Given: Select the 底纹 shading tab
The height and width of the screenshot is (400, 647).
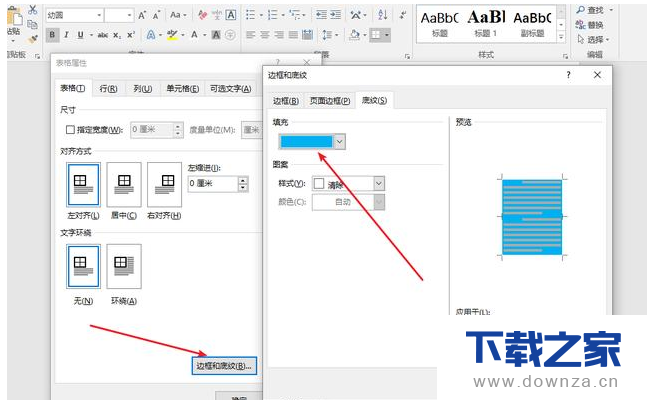Looking at the screenshot, I should coord(374,100).
